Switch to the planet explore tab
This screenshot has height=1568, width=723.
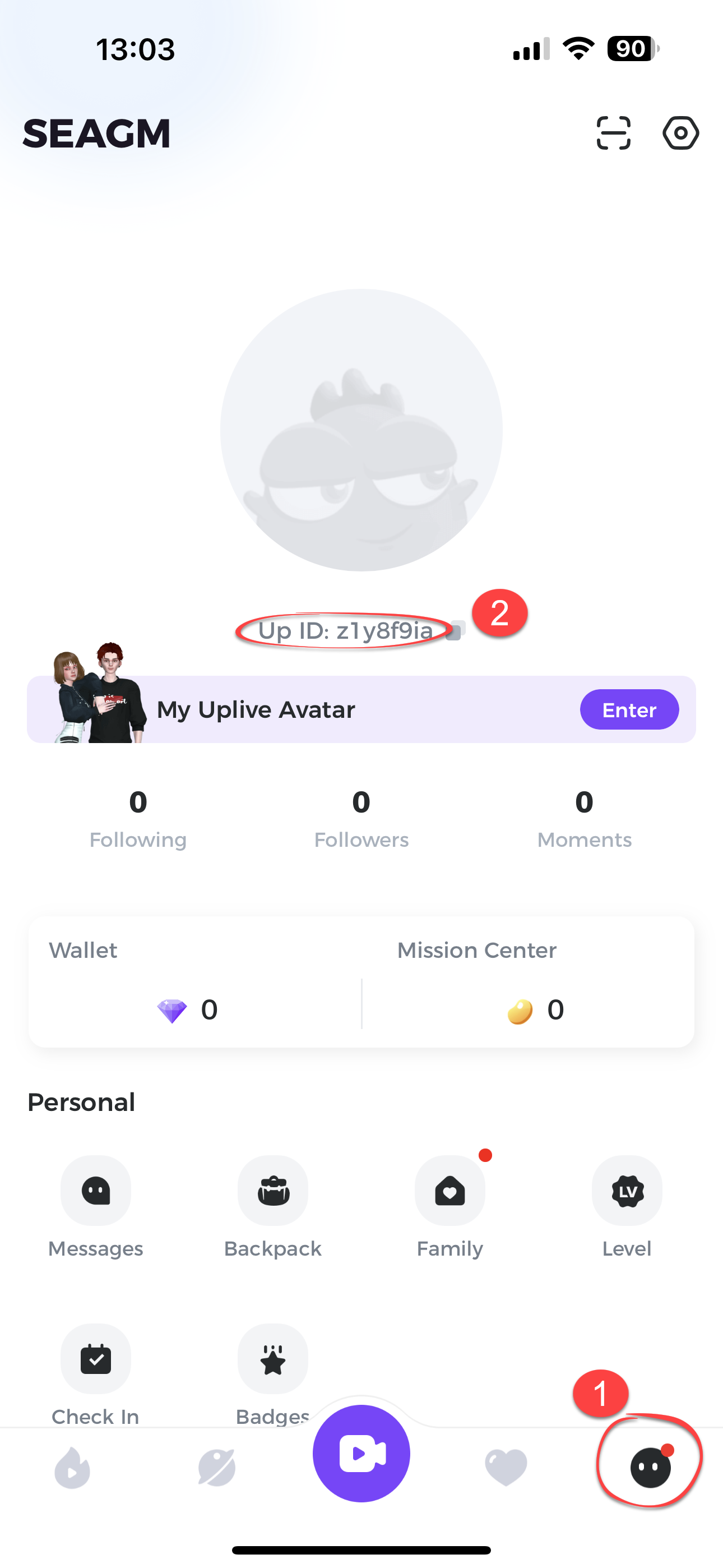217,1467
